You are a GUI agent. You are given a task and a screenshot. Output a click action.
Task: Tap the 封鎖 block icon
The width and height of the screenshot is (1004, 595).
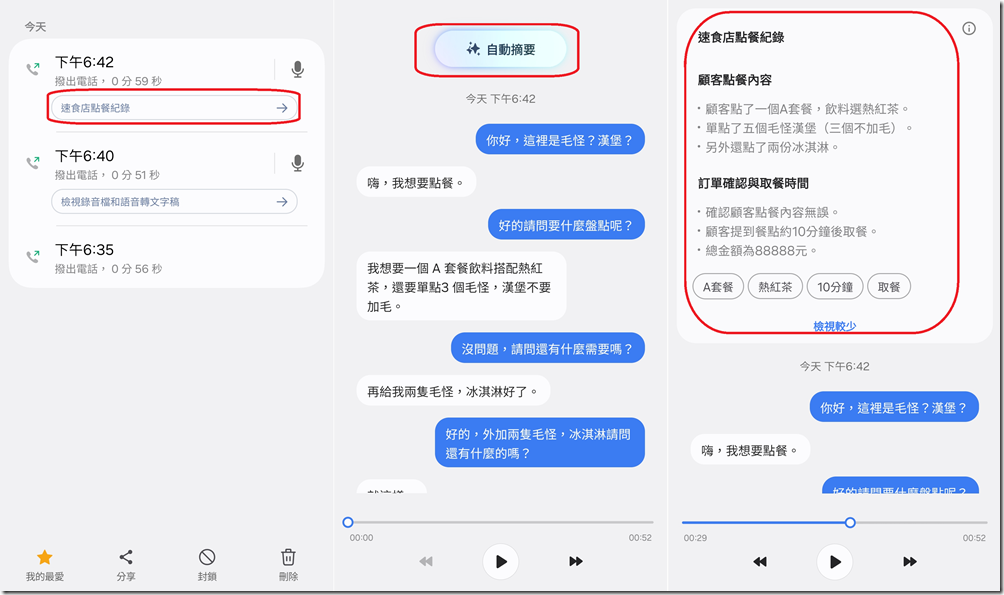click(x=207, y=557)
